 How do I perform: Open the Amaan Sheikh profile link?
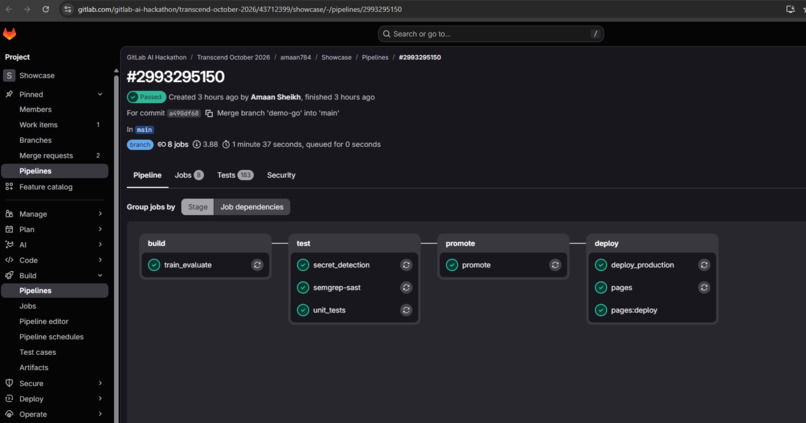point(276,97)
